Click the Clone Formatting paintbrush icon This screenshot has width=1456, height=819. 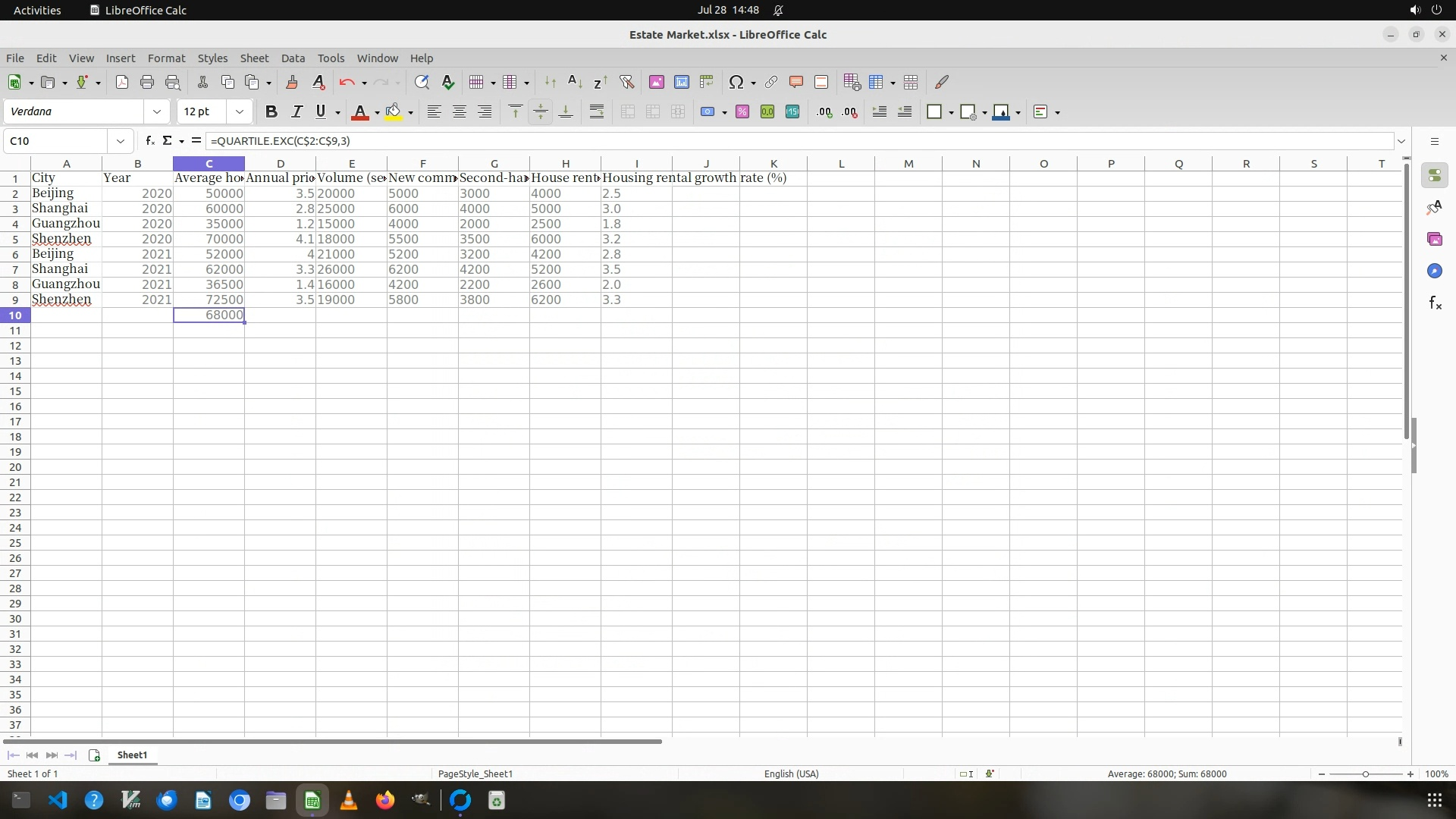(x=292, y=83)
